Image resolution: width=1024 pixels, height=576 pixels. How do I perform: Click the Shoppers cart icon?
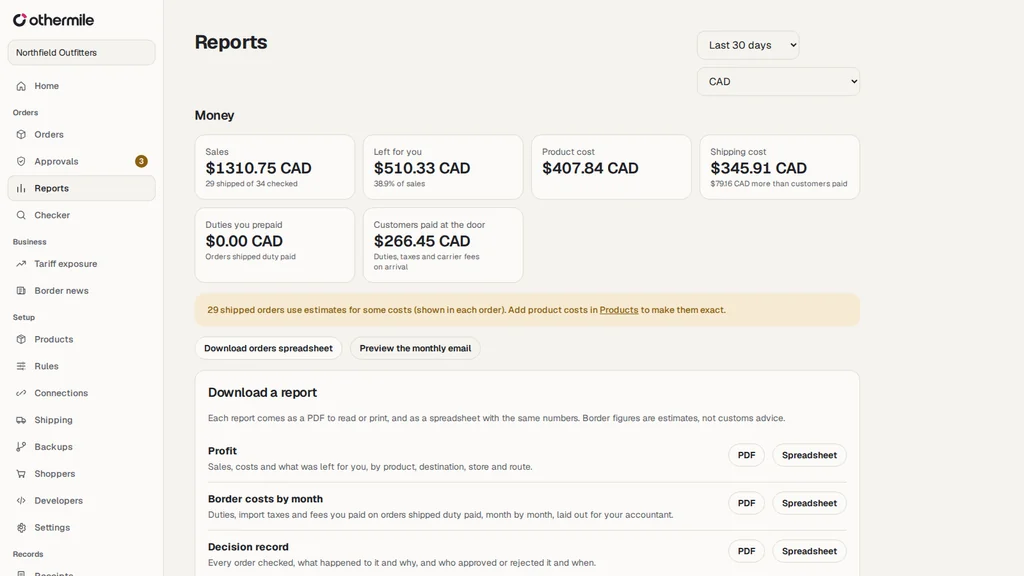(x=21, y=473)
